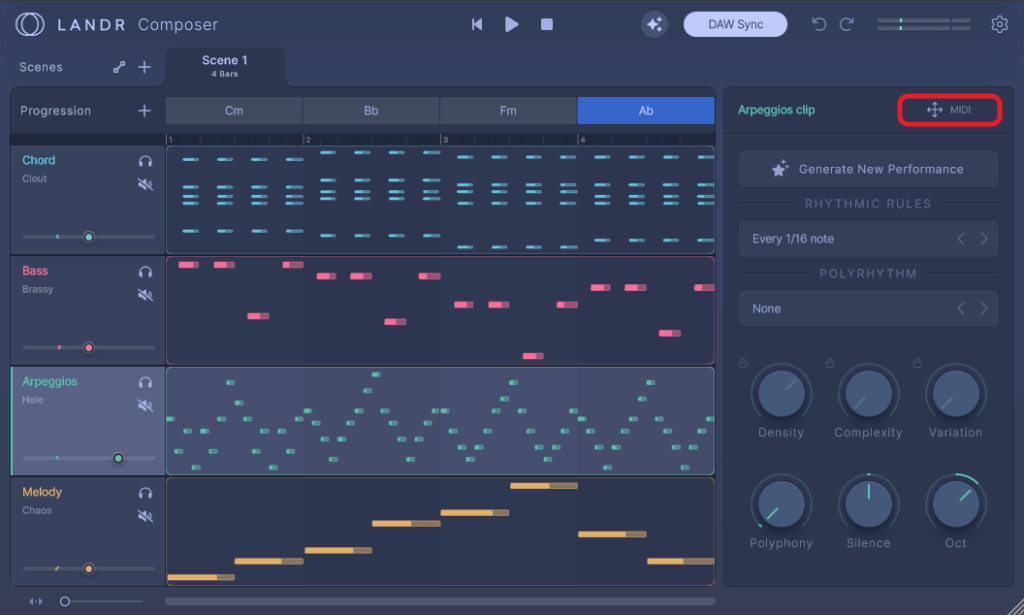Viewport: 1024px width, 615px height.
Task: Mute the Bass track
Action: pos(145,294)
